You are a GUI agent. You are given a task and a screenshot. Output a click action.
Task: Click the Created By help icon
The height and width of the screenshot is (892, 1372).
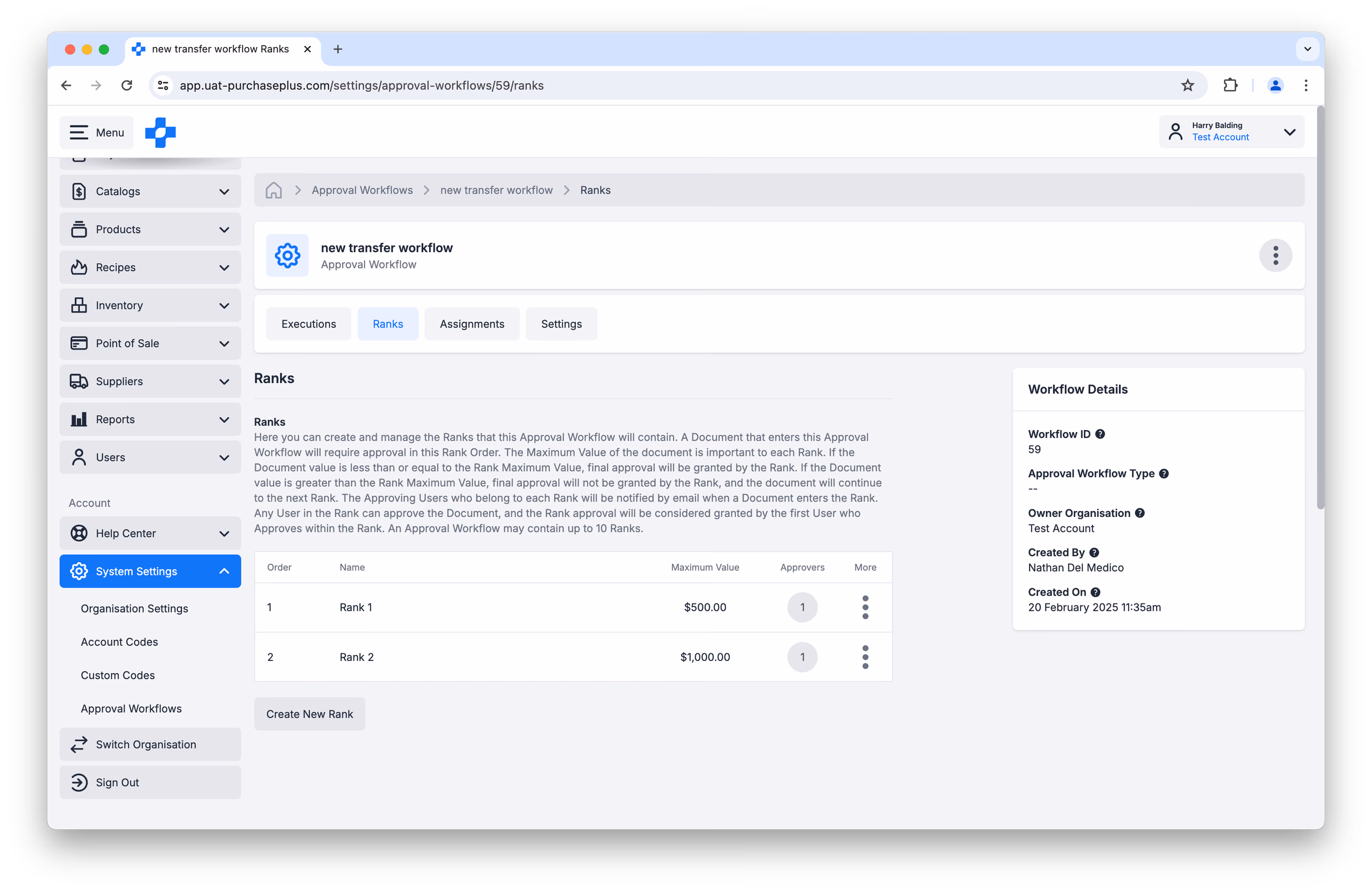[x=1094, y=553]
